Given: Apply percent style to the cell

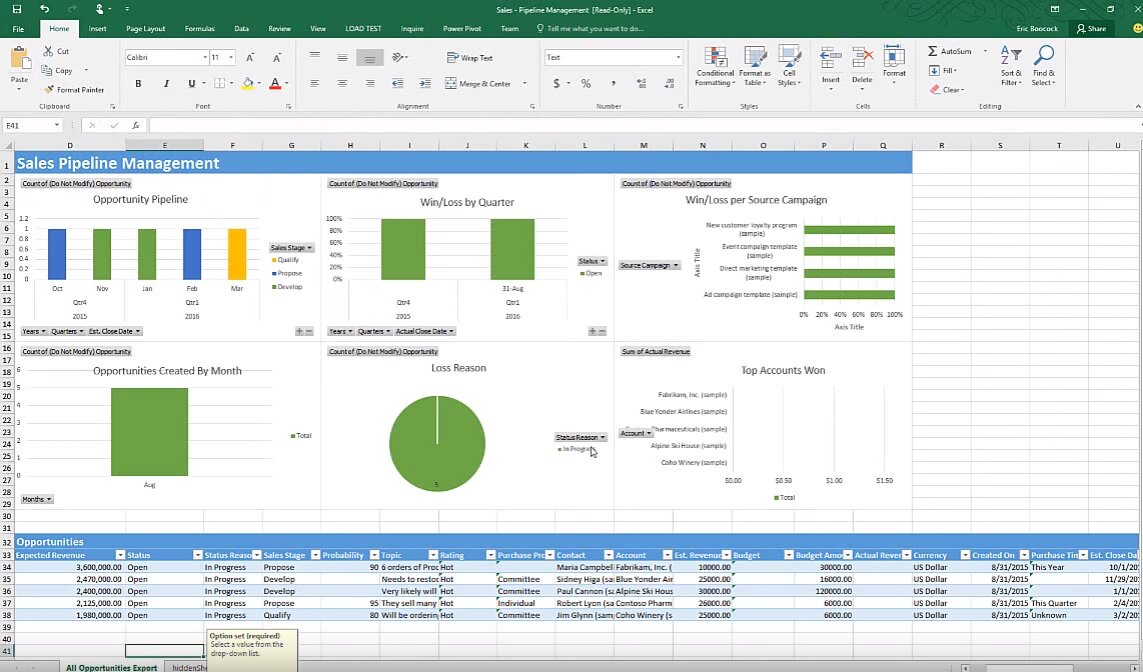Looking at the screenshot, I should coord(586,84).
